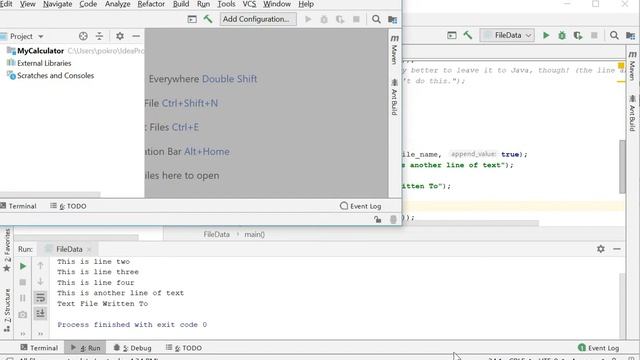640x360 pixels.
Task: Click the green hammer Build icon in front window
Action: [208, 19]
